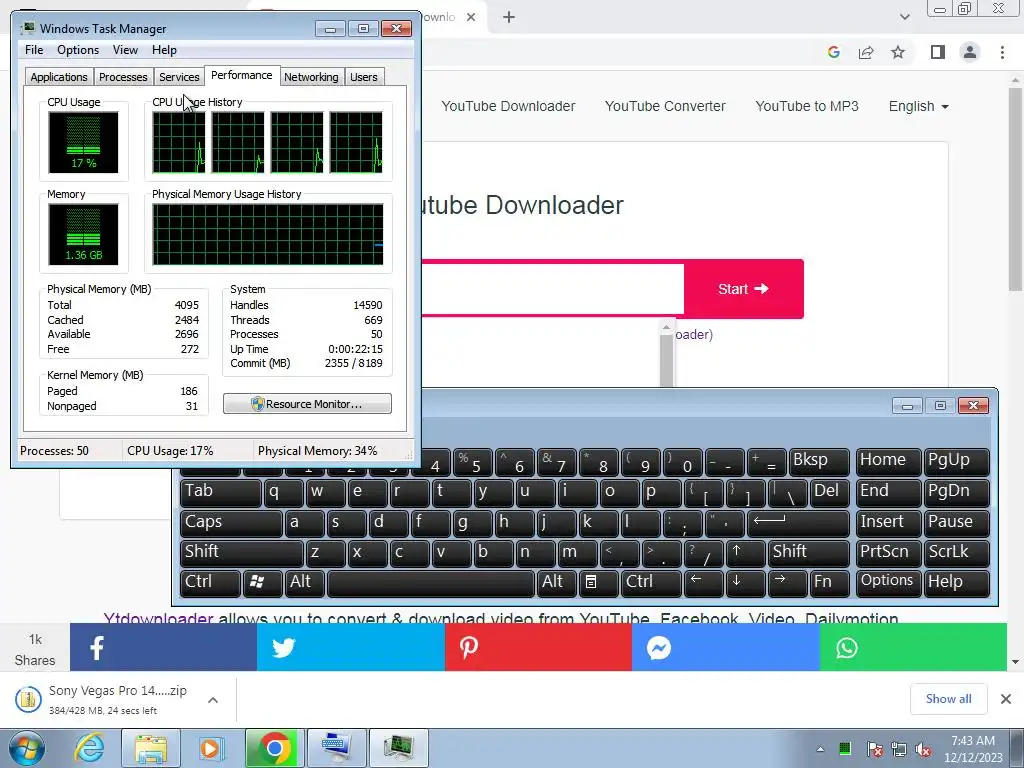Image resolution: width=1024 pixels, height=768 pixels.
Task: Click the up arrow key on the on-screen keyboard
Action: pos(746,552)
